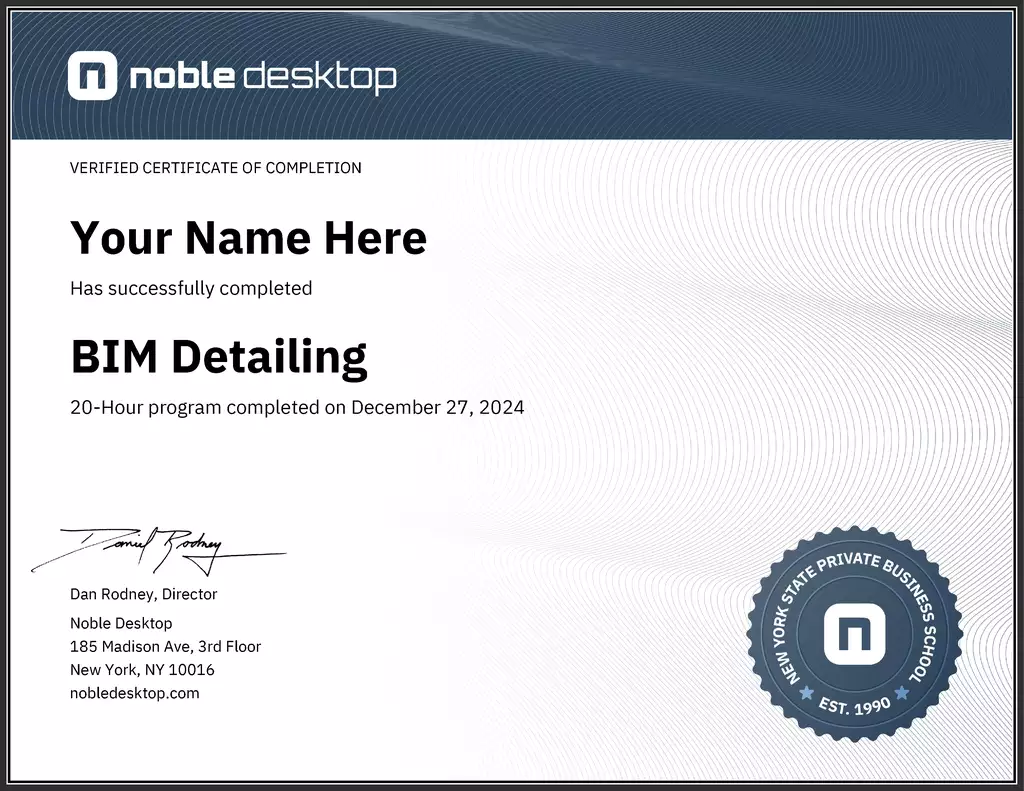
Task: Click the 'Has successfully completed' line
Action: (x=191, y=288)
